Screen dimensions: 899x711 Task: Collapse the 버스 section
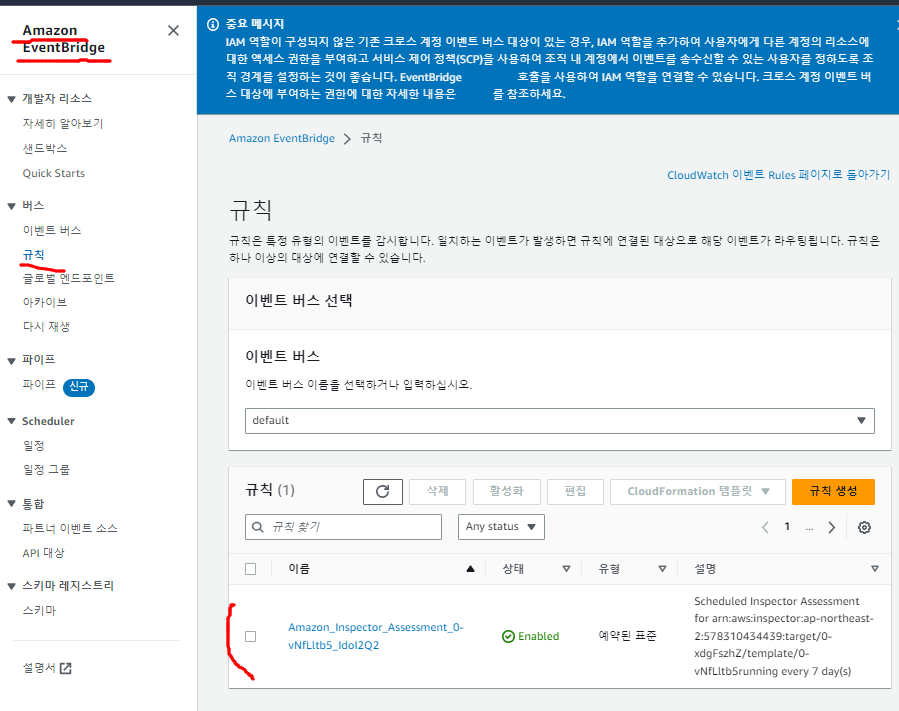click(11, 206)
